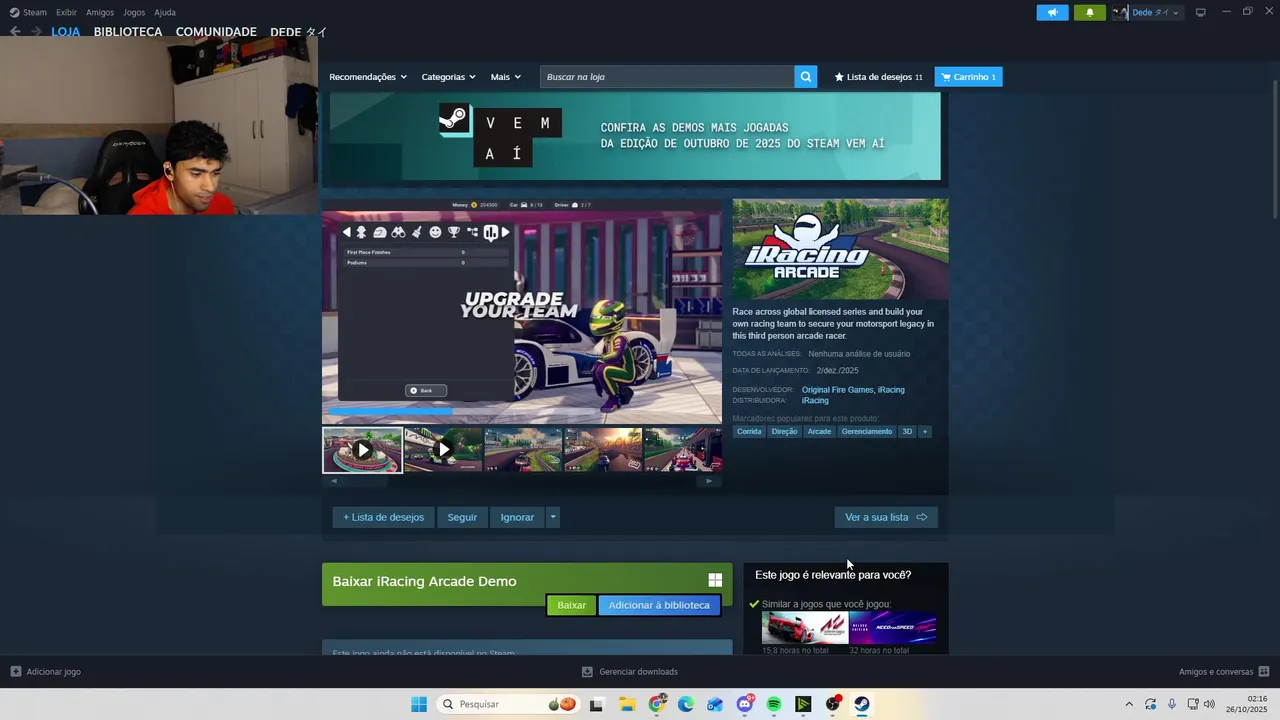This screenshot has width=1280, height=720.
Task: Click the Dede profile avatar picture
Action: click(x=1120, y=12)
